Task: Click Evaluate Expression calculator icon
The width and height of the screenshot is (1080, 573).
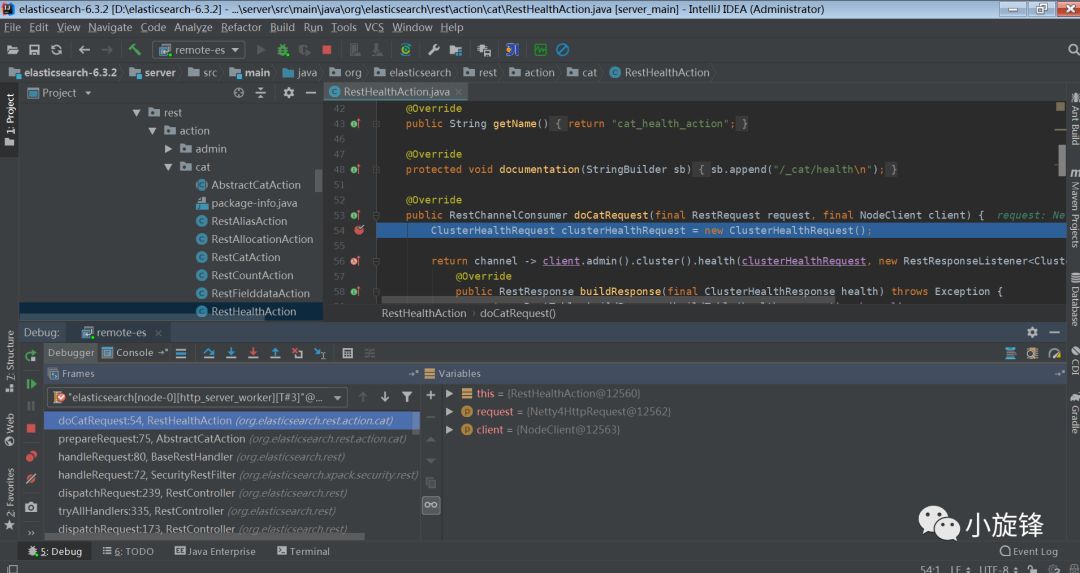Action: (347, 353)
